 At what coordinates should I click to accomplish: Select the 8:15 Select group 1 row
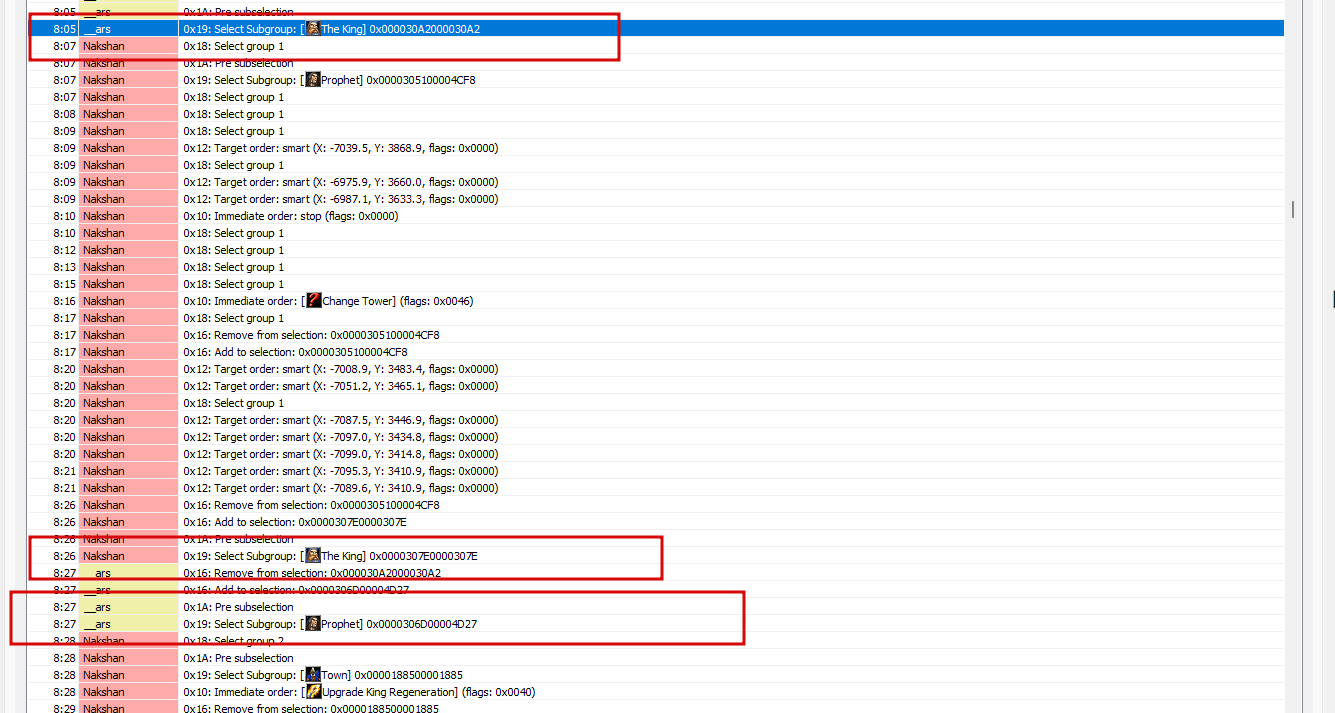(656, 284)
